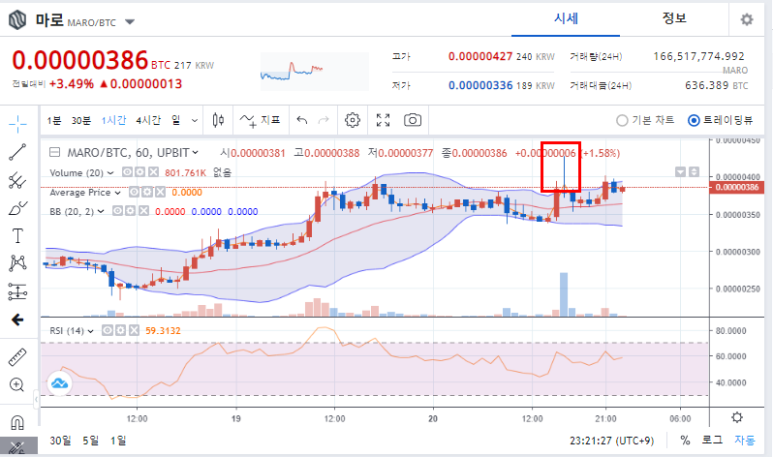Click the 0.00000386 current price label

pyautogui.click(x=737, y=187)
